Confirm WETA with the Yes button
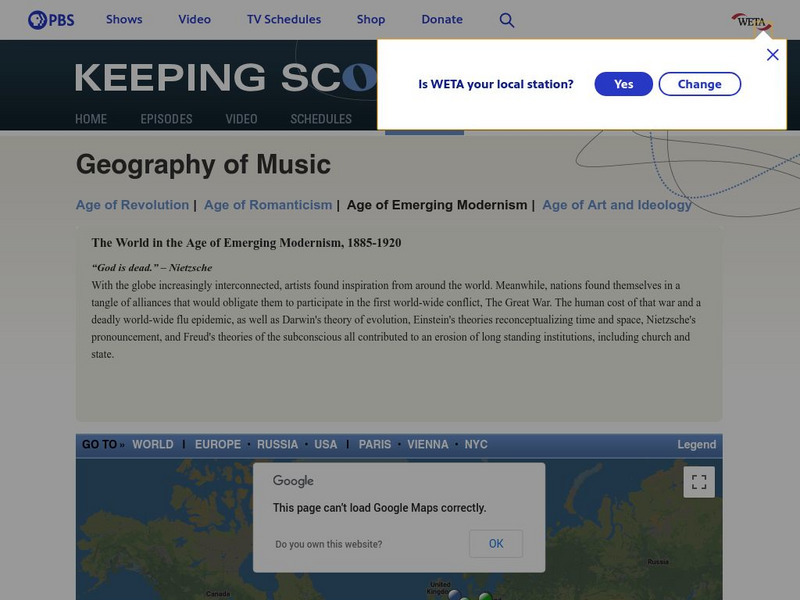Screen dimensions: 800x600 point(623,84)
